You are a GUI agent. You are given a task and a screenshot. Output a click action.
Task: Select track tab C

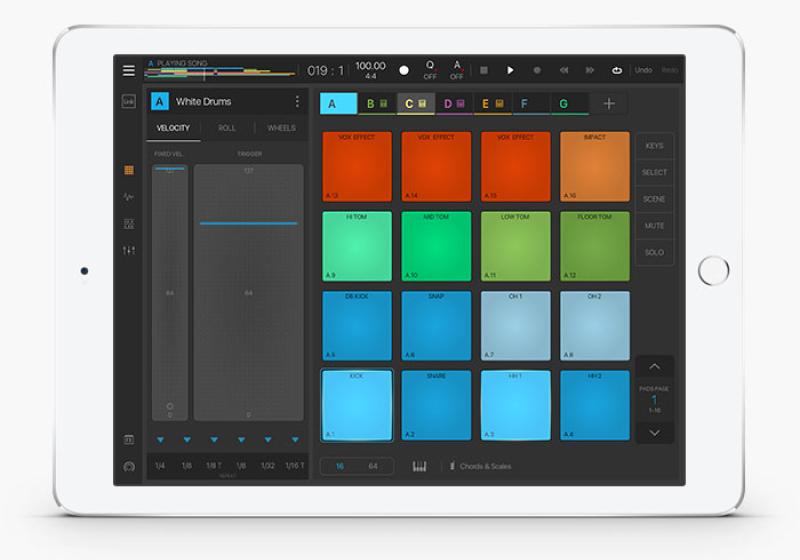coord(415,104)
